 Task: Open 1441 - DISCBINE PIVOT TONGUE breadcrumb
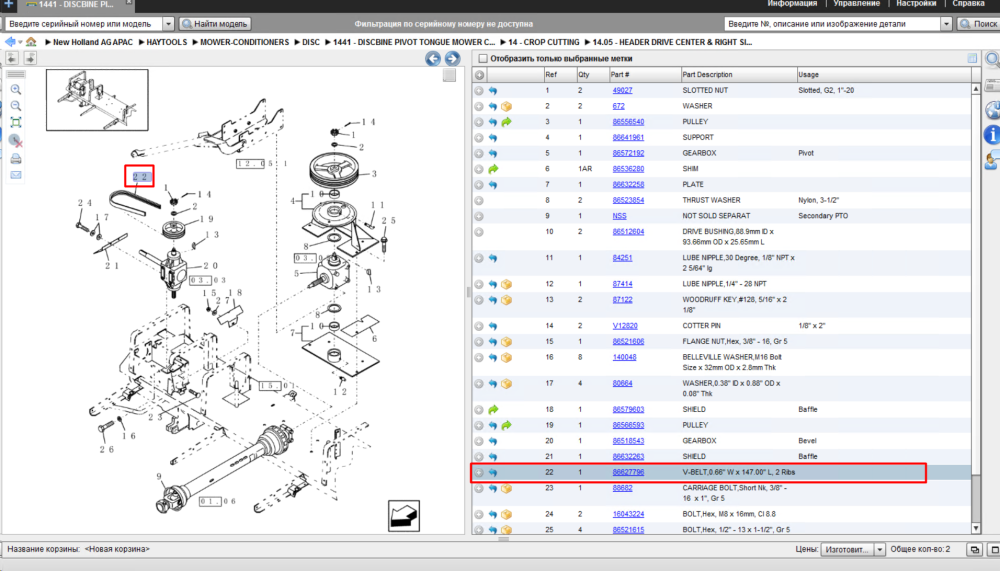(414, 42)
